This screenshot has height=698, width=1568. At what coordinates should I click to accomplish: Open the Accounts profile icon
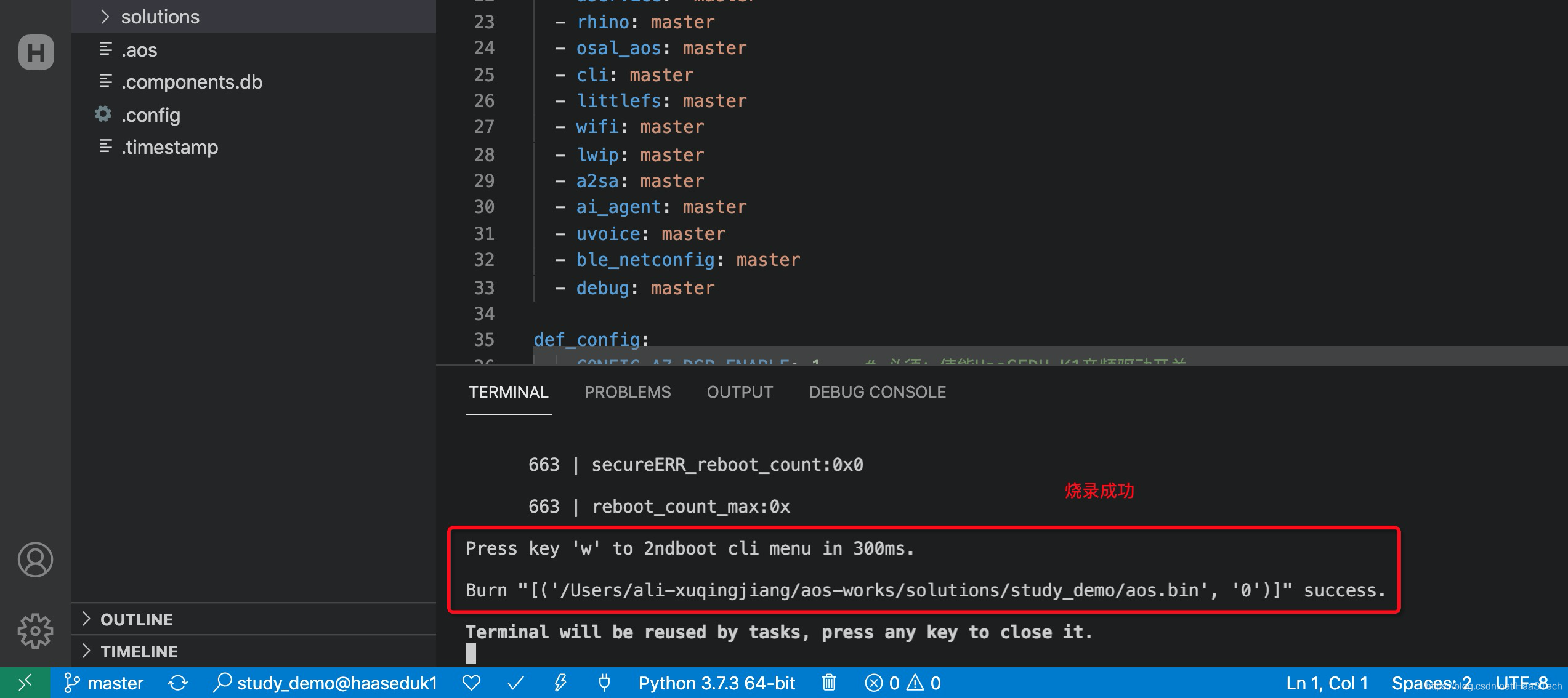pos(36,560)
